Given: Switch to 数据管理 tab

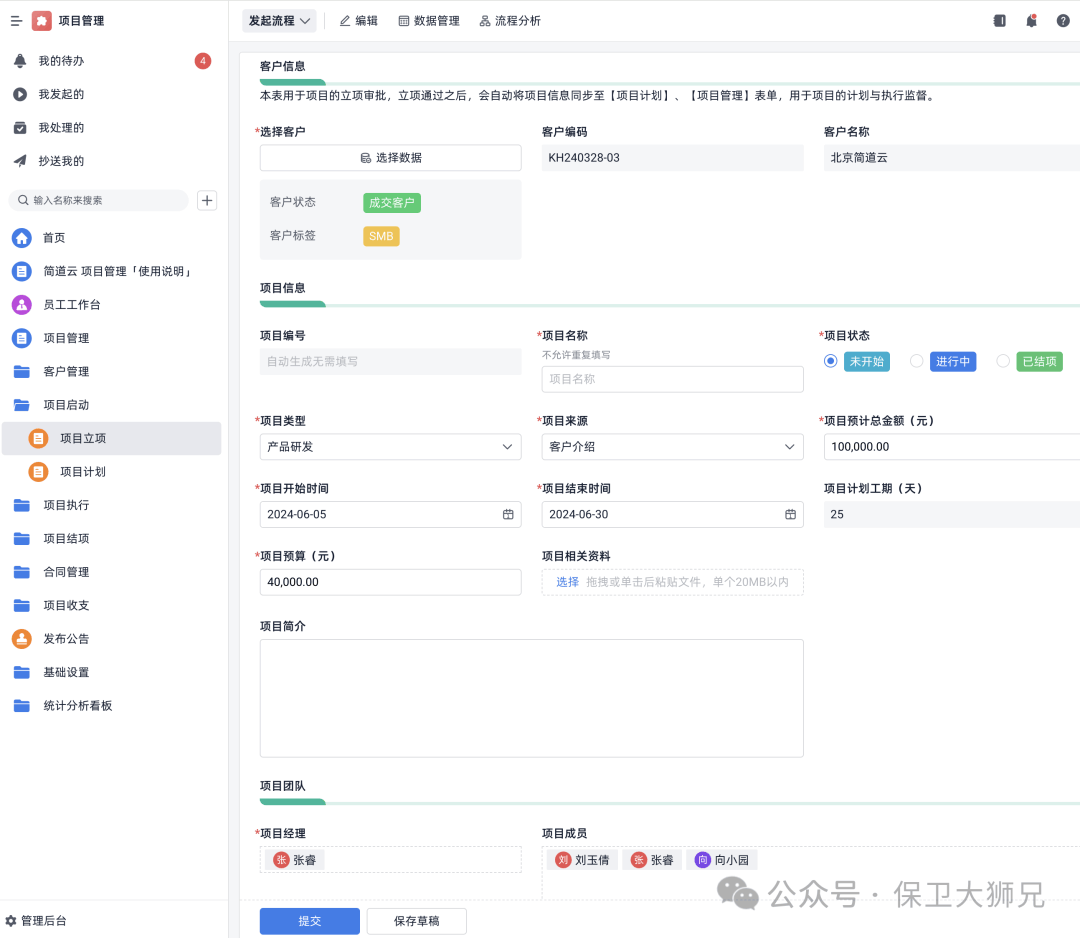Looking at the screenshot, I should point(429,21).
